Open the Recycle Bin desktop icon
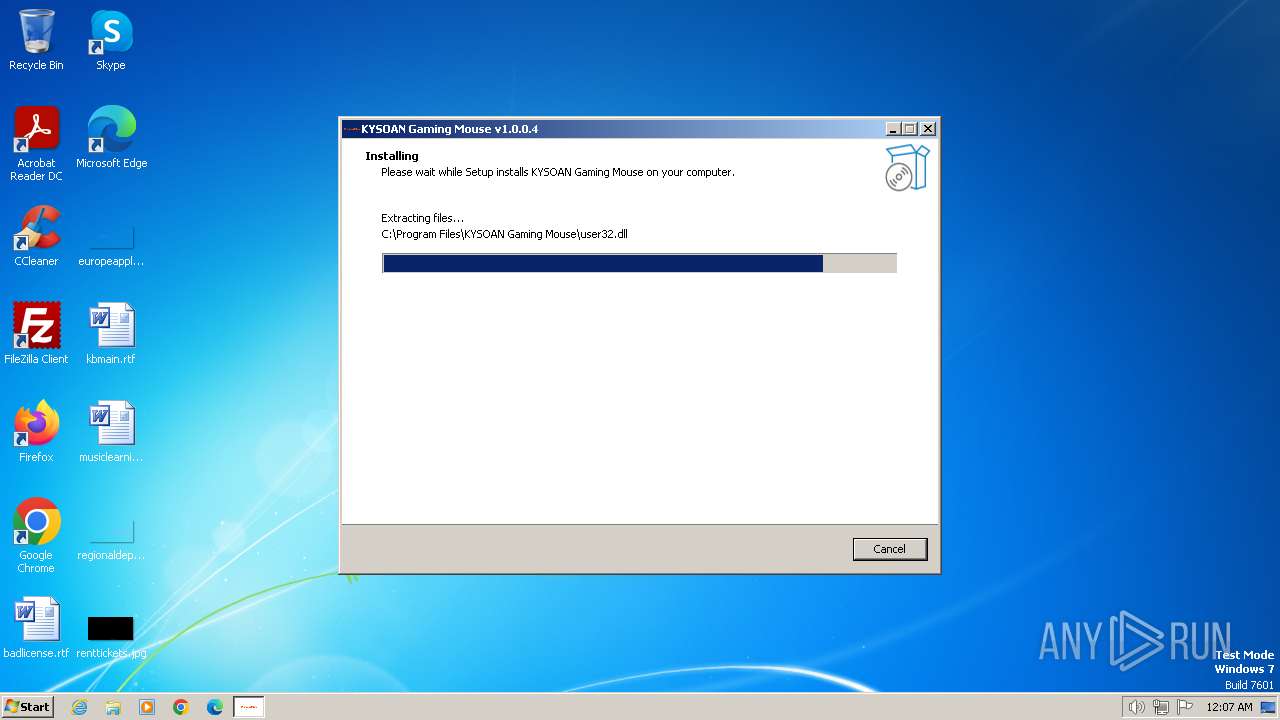The width and height of the screenshot is (1280, 720). pos(36,40)
